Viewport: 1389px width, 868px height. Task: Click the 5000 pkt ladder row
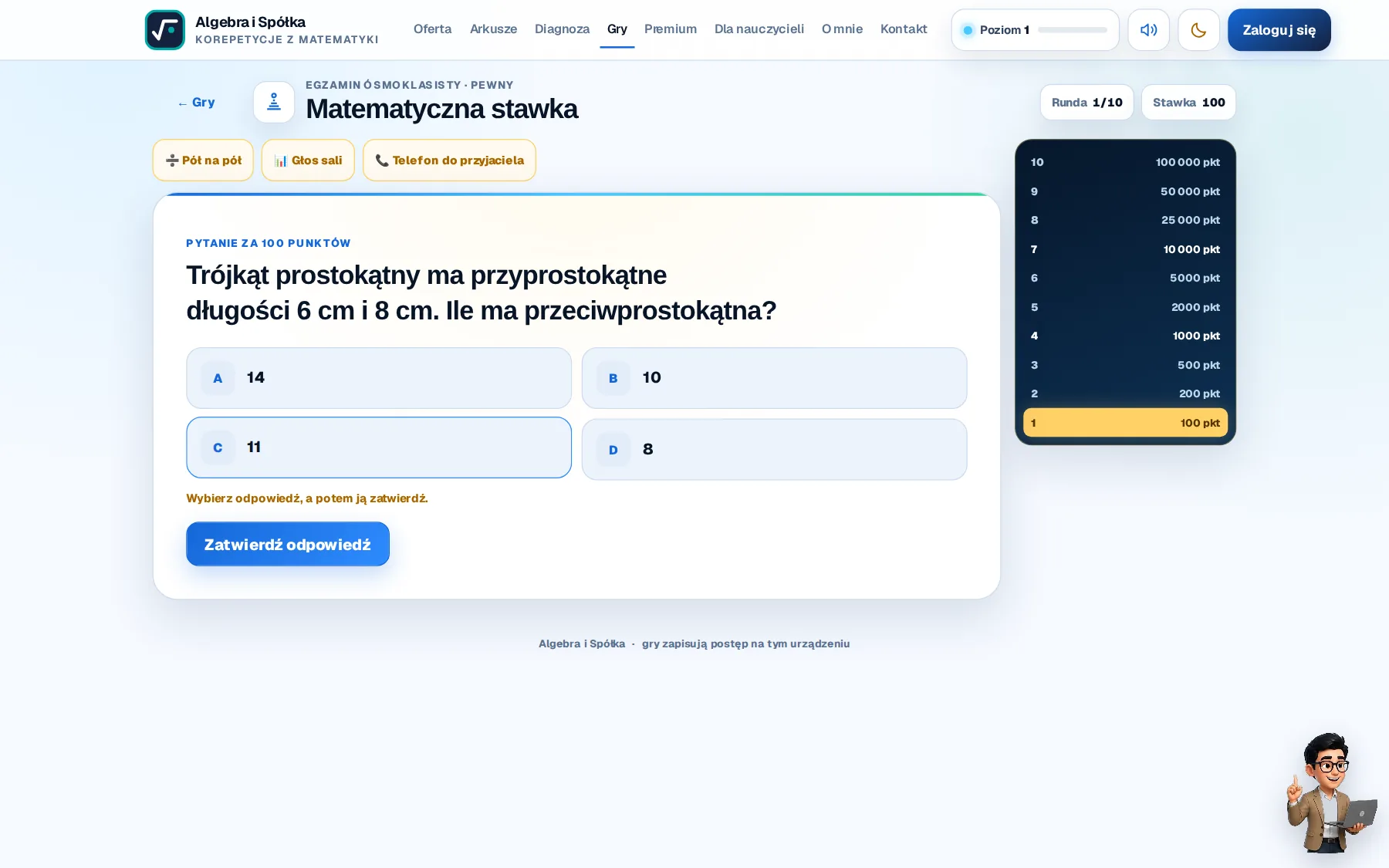(1125, 278)
